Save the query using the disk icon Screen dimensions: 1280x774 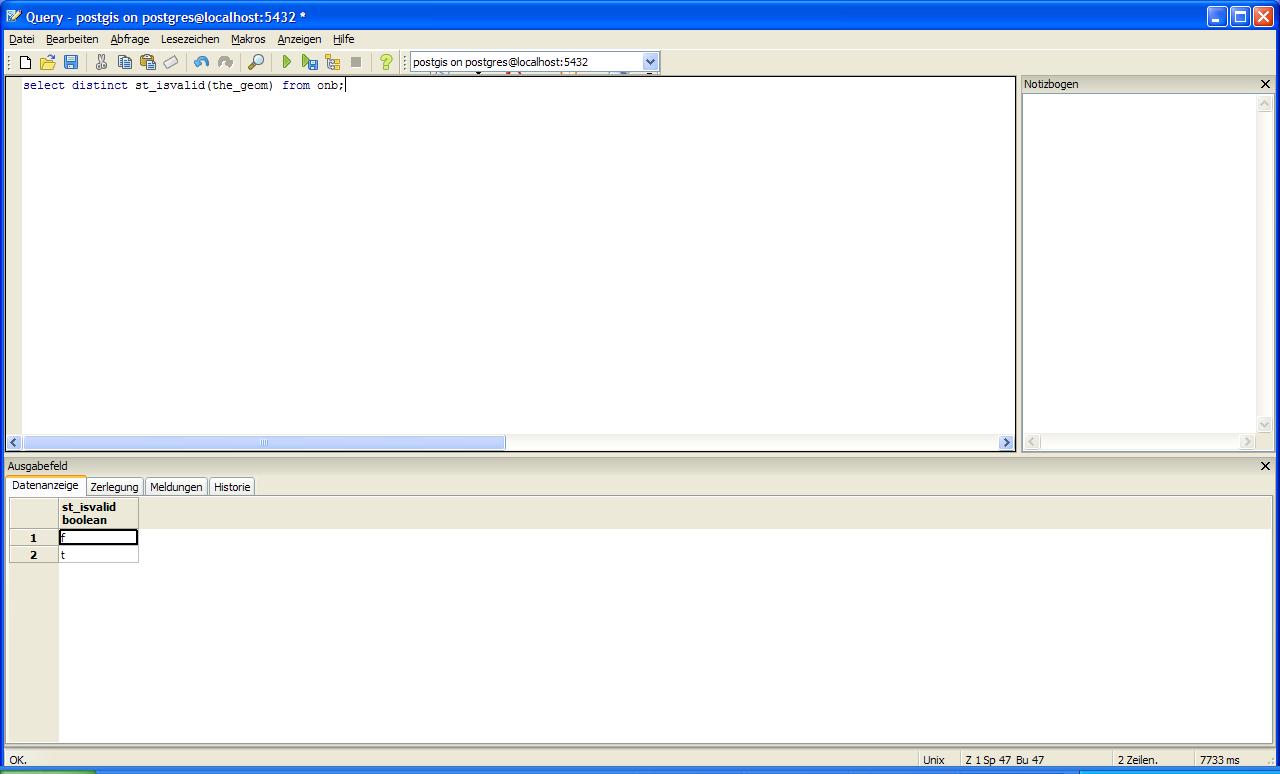click(70, 62)
